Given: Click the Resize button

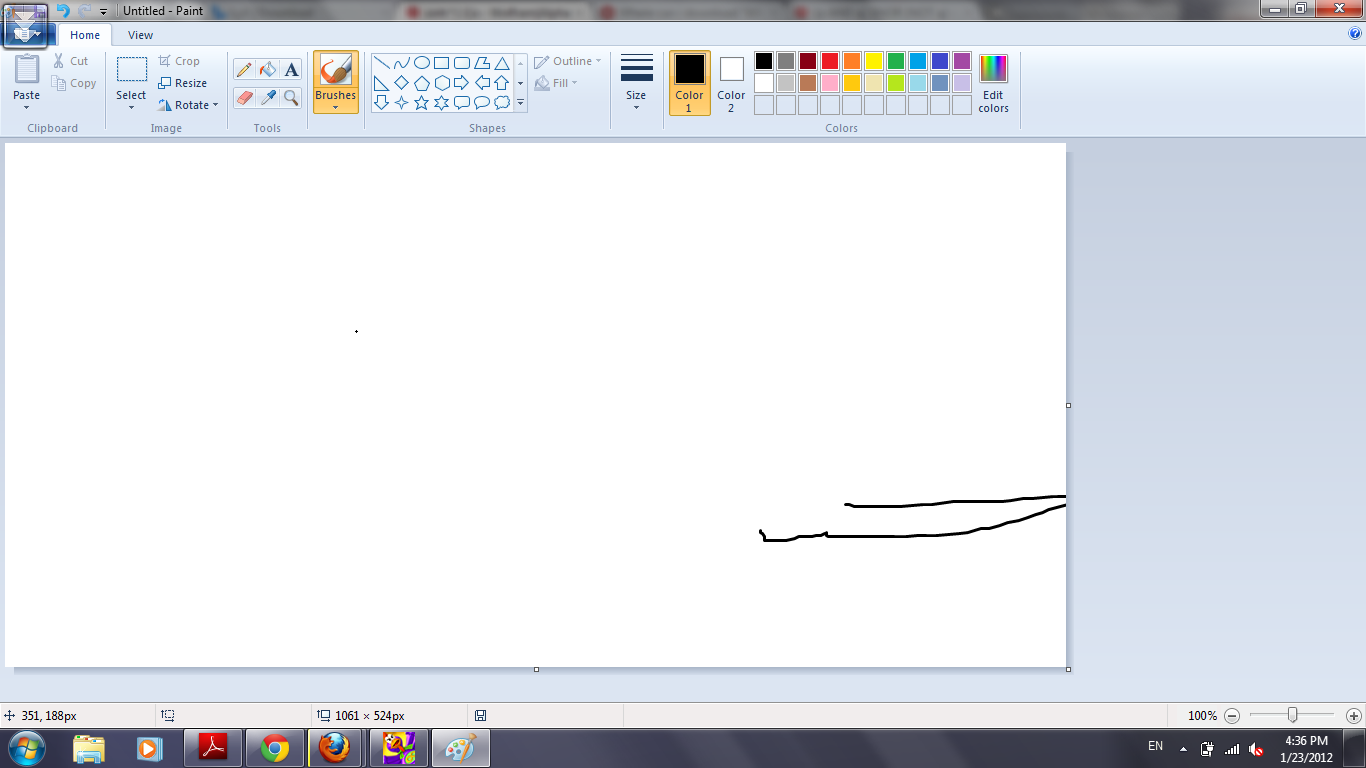Looking at the screenshot, I should (182, 83).
